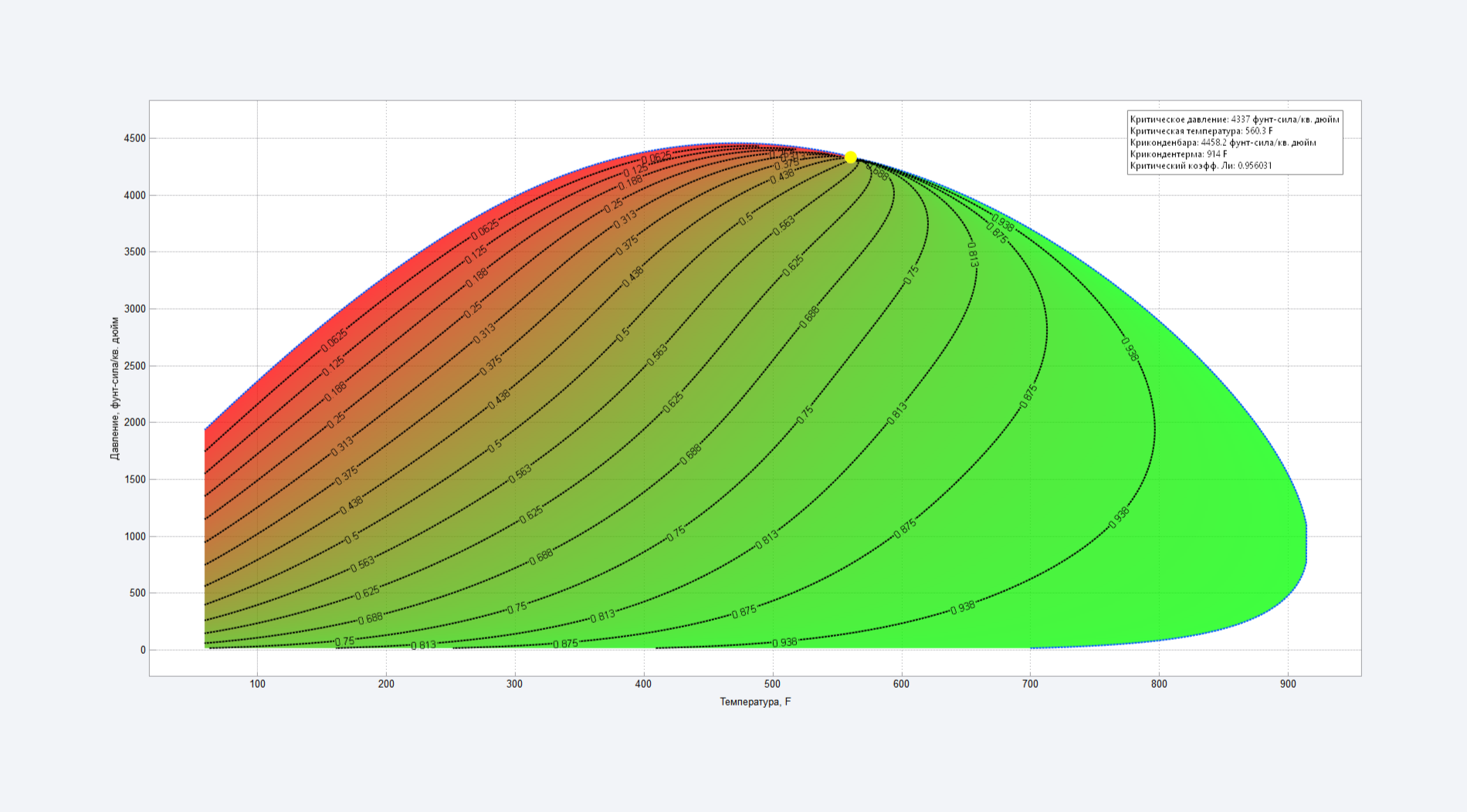Click the 1500 tick on pressure axis
The height and width of the screenshot is (812, 1467).
click(135, 479)
